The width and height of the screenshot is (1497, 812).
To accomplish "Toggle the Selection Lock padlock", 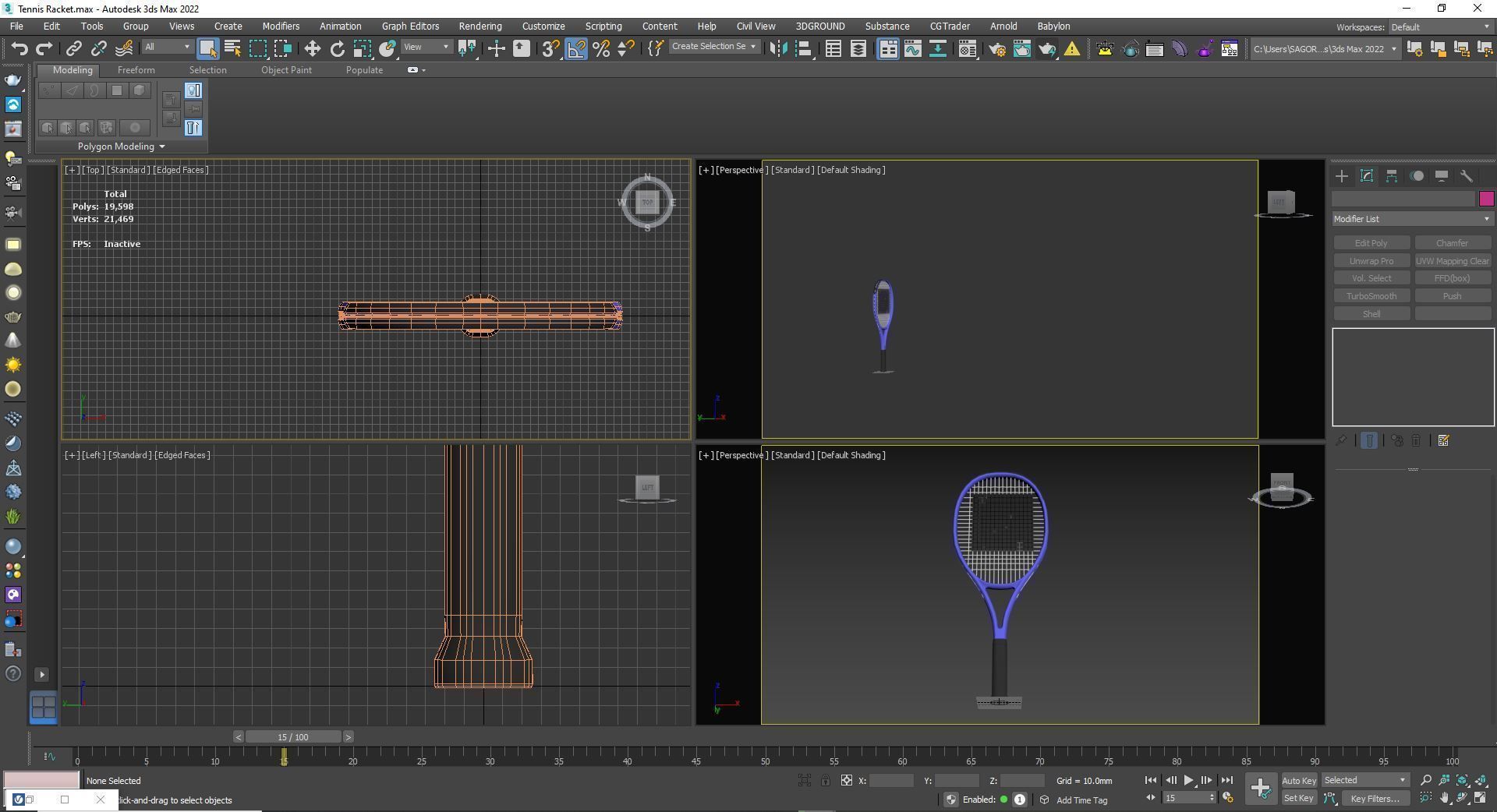I will pos(825,780).
